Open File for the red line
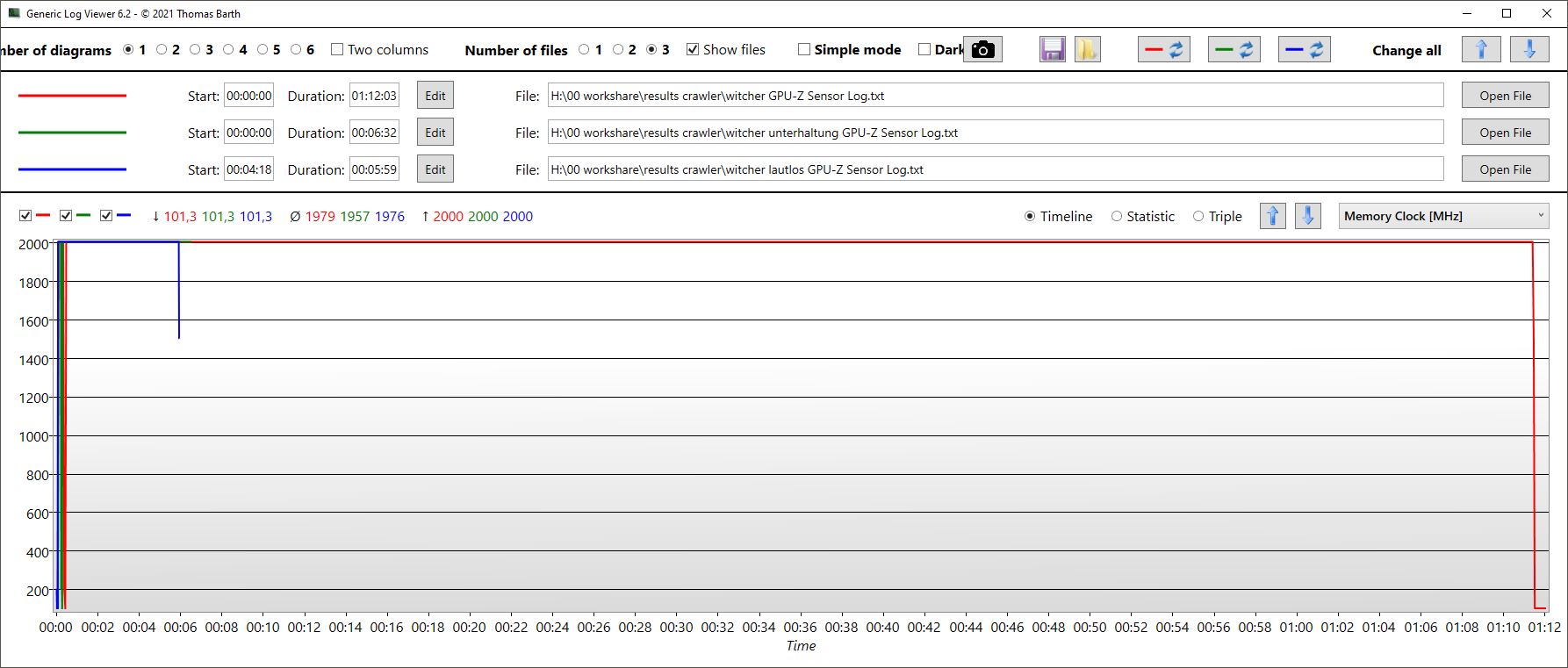The height and width of the screenshot is (668, 1568). pyautogui.click(x=1505, y=96)
